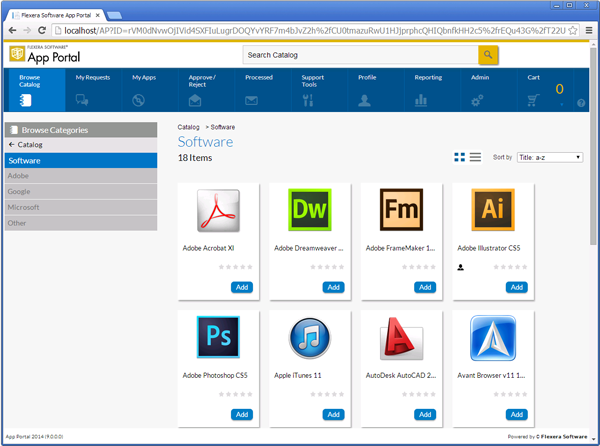The image size is (600, 446).
Task: Click the yellow search magnifier button
Action: click(x=488, y=55)
